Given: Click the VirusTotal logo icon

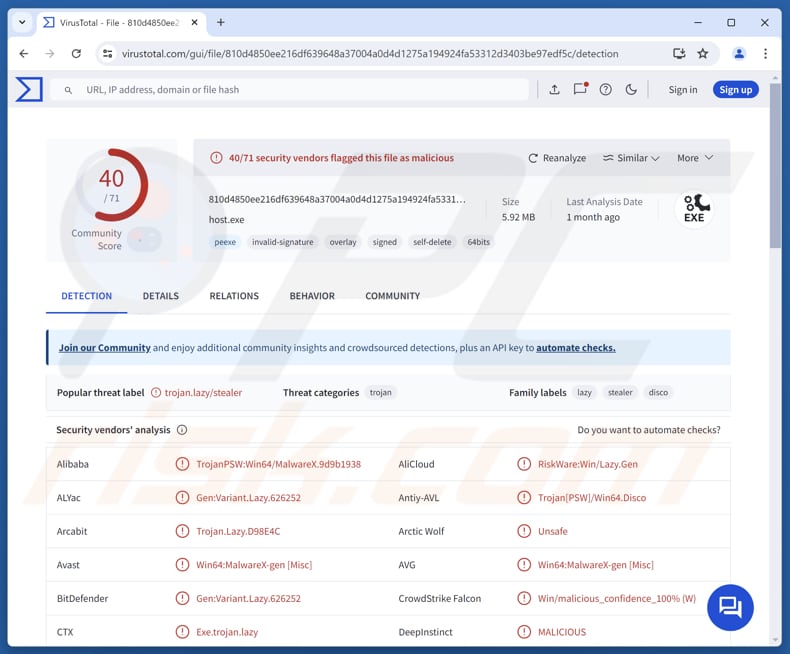Looking at the screenshot, I should [x=29, y=89].
